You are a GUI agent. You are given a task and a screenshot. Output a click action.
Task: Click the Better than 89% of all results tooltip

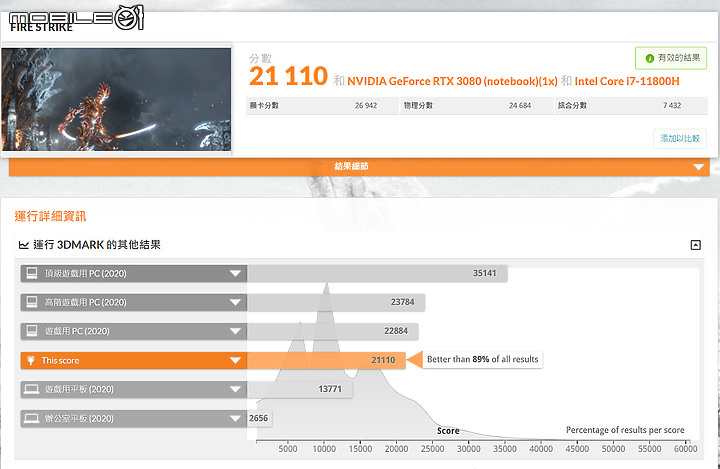click(482, 359)
